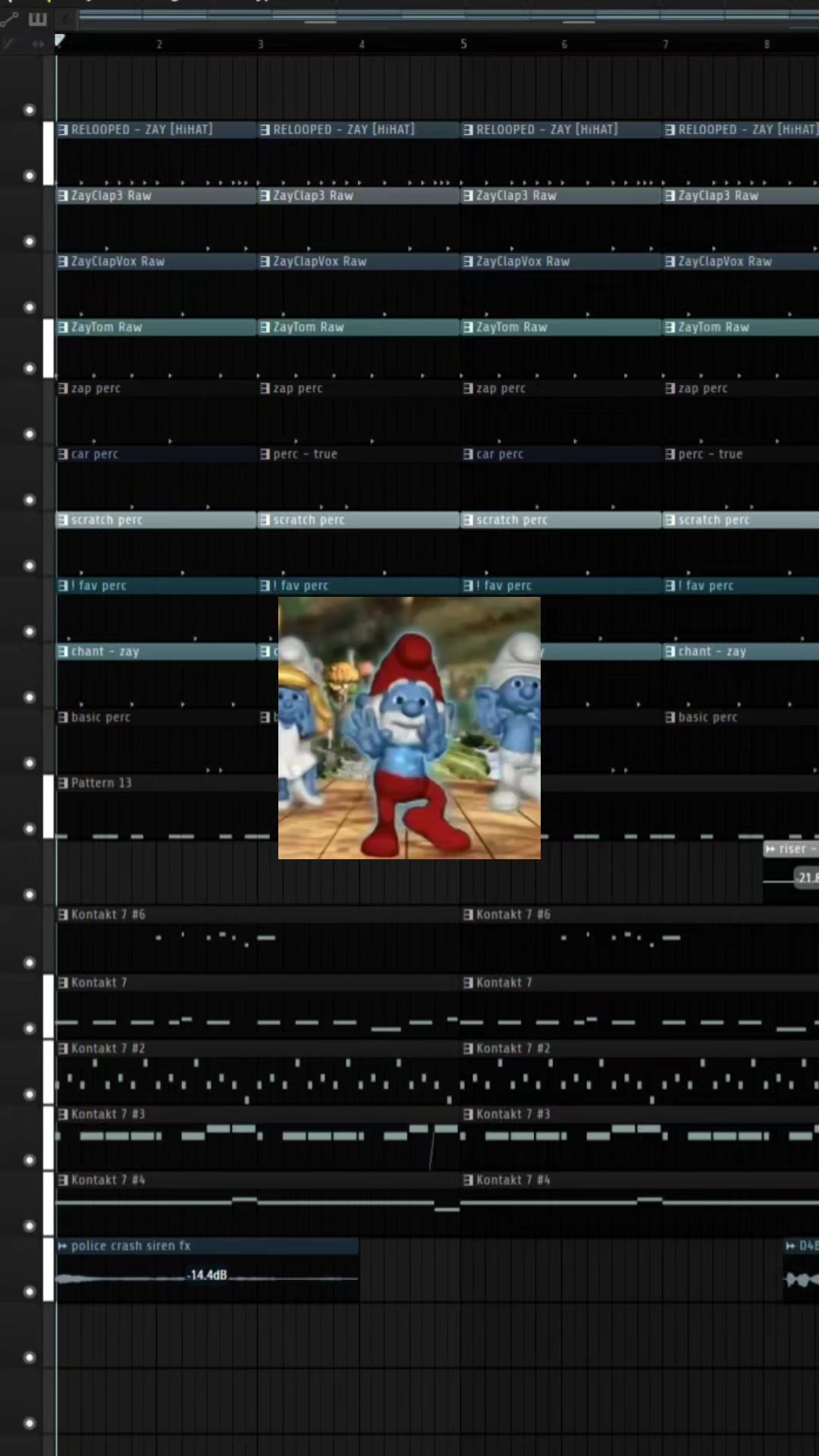This screenshot has width=819, height=1456.
Task: Click the pattern icon on perc - true clip at bar 3
Action: [265, 454]
